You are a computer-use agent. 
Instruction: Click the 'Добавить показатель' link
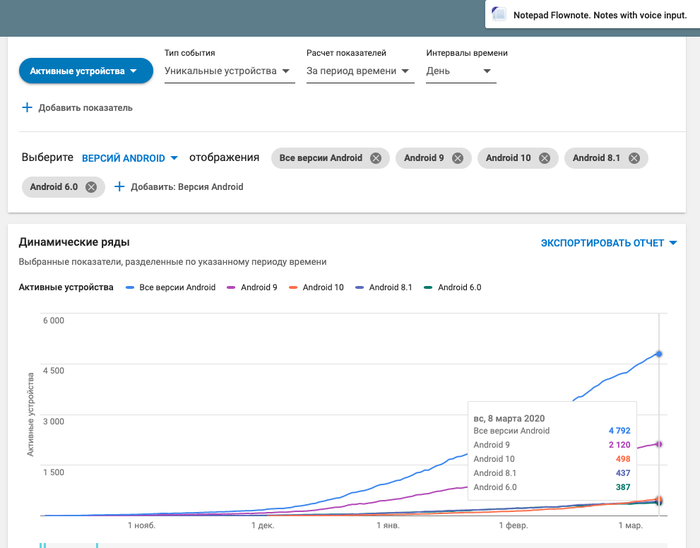(x=85, y=107)
